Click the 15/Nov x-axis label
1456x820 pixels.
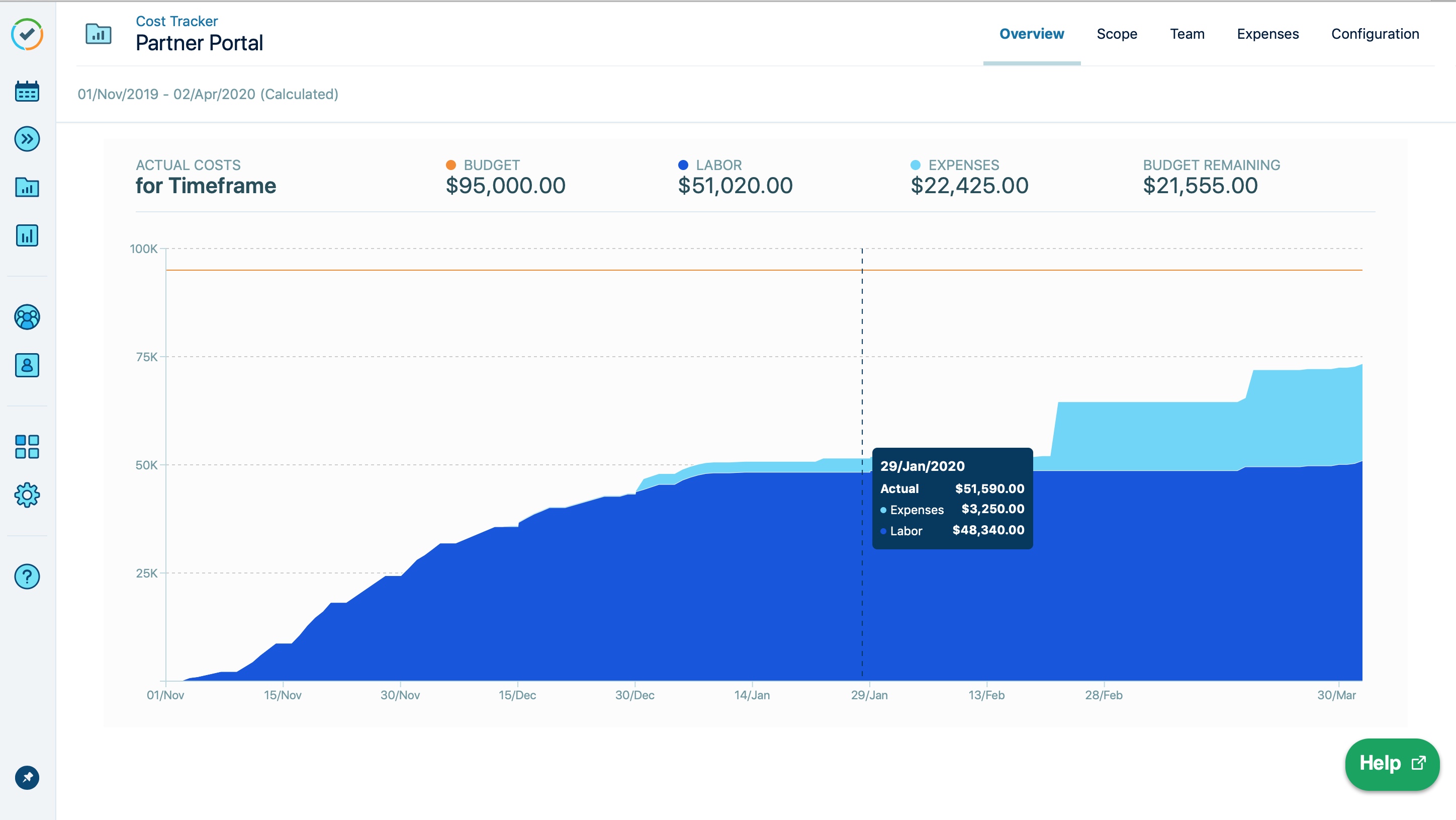pos(283,695)
